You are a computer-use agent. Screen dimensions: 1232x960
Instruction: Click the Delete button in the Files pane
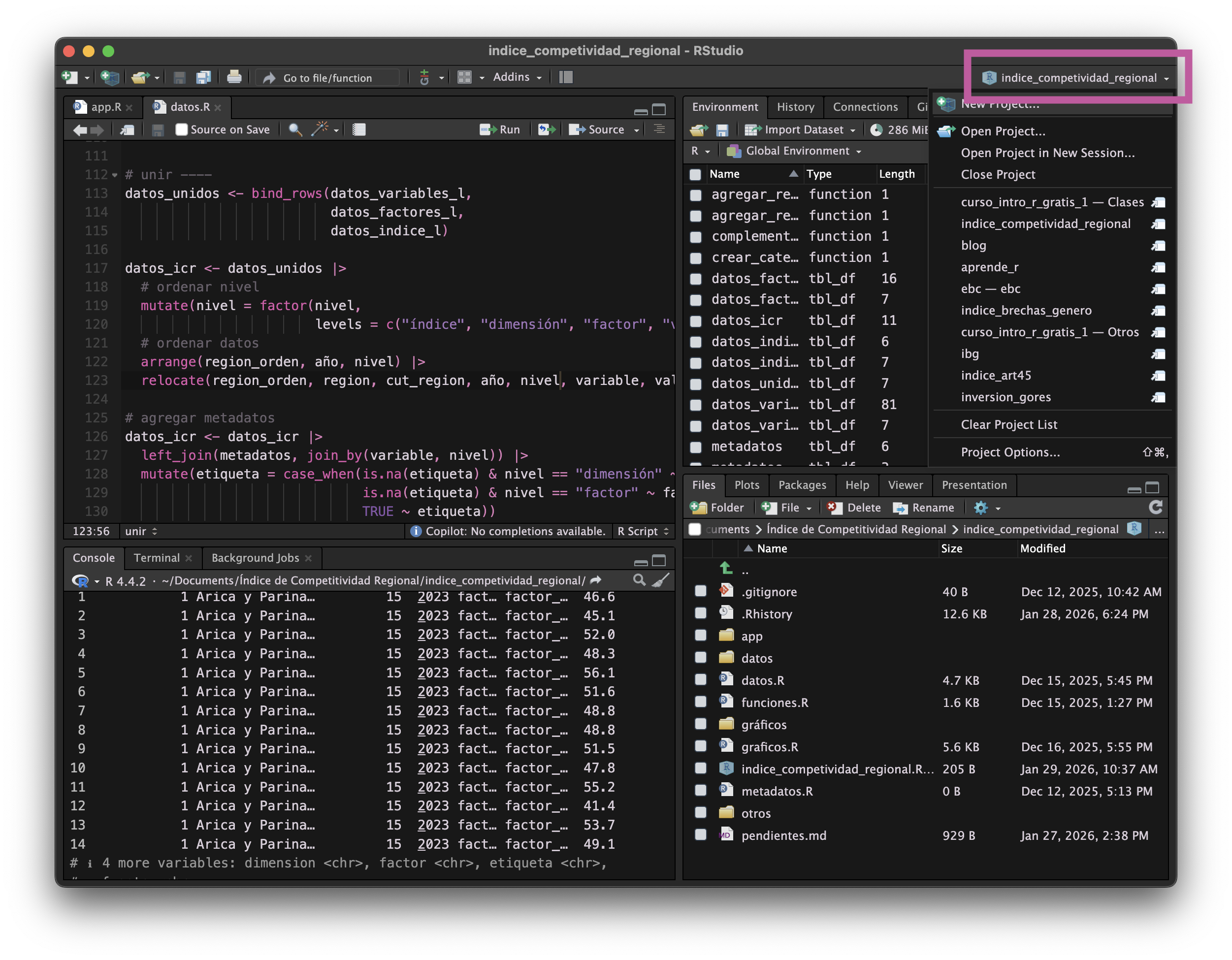854,507
